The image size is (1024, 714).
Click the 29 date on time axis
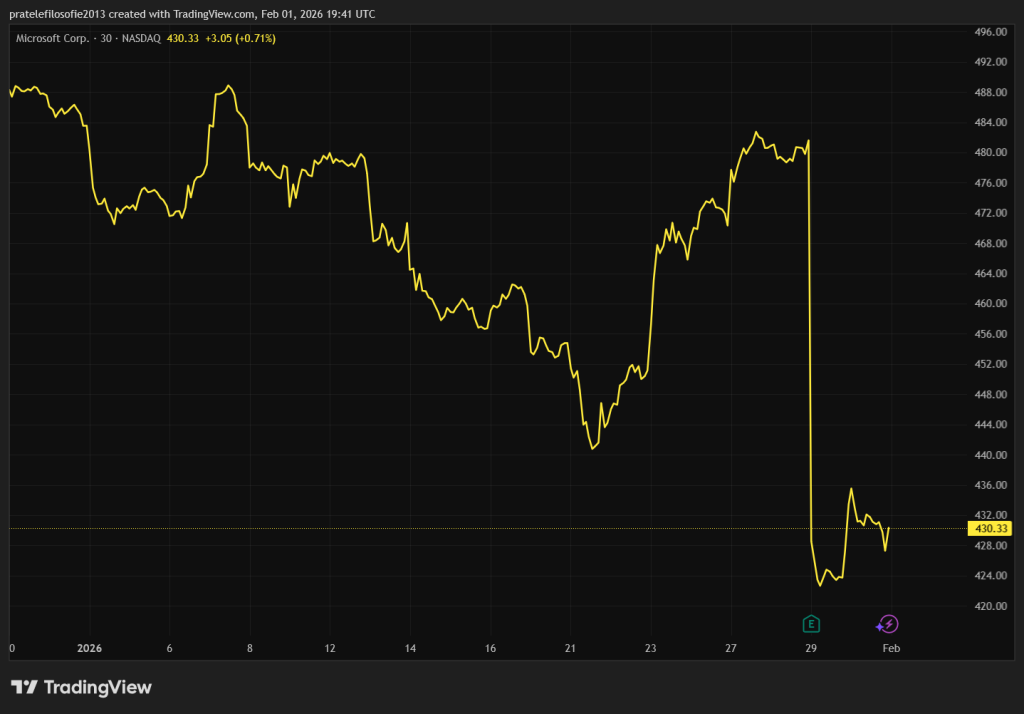[x=811, y=648]
